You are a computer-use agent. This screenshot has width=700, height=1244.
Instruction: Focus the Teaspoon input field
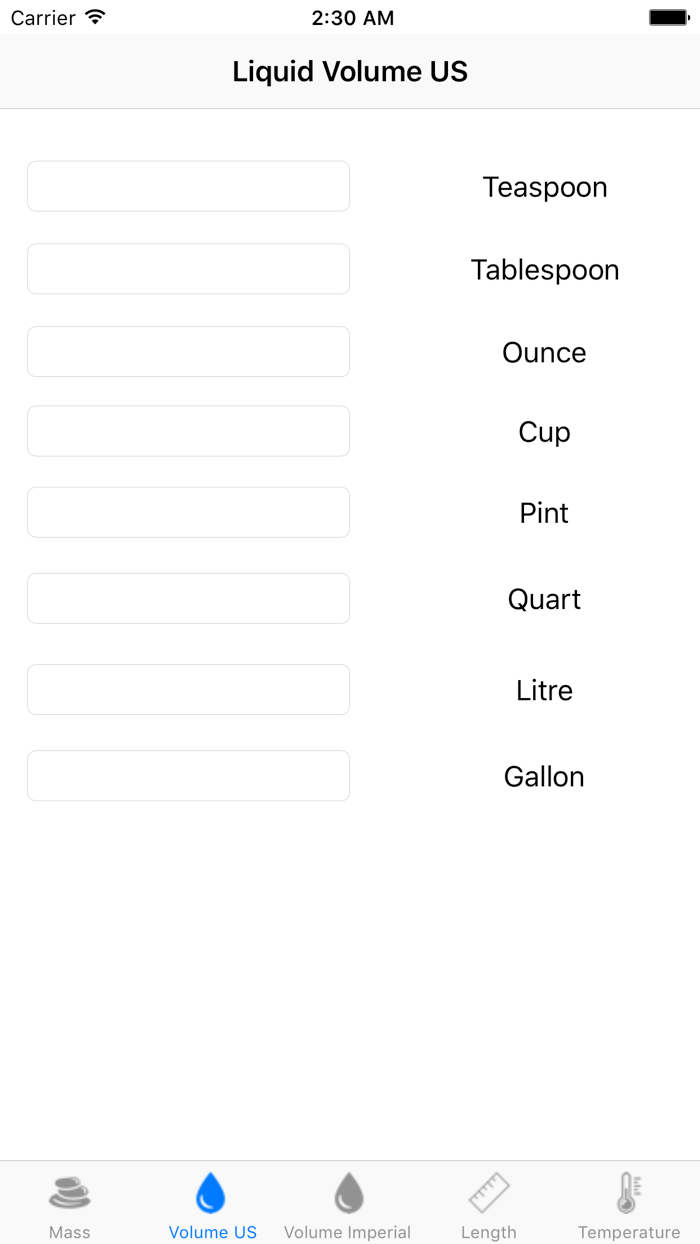click(188, 186)
